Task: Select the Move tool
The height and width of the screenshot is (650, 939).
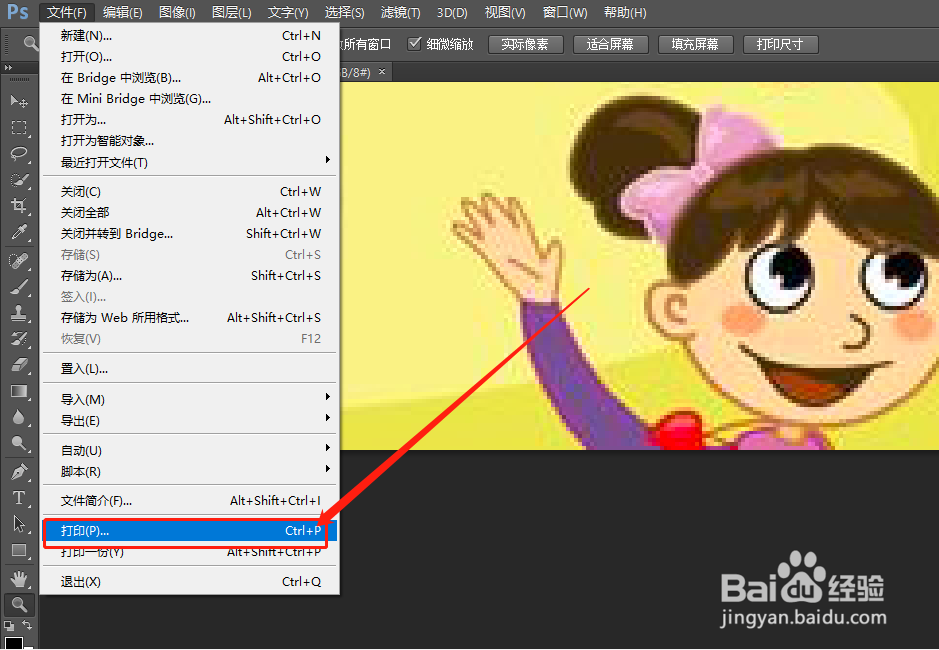Action: (x=19, y=101)
